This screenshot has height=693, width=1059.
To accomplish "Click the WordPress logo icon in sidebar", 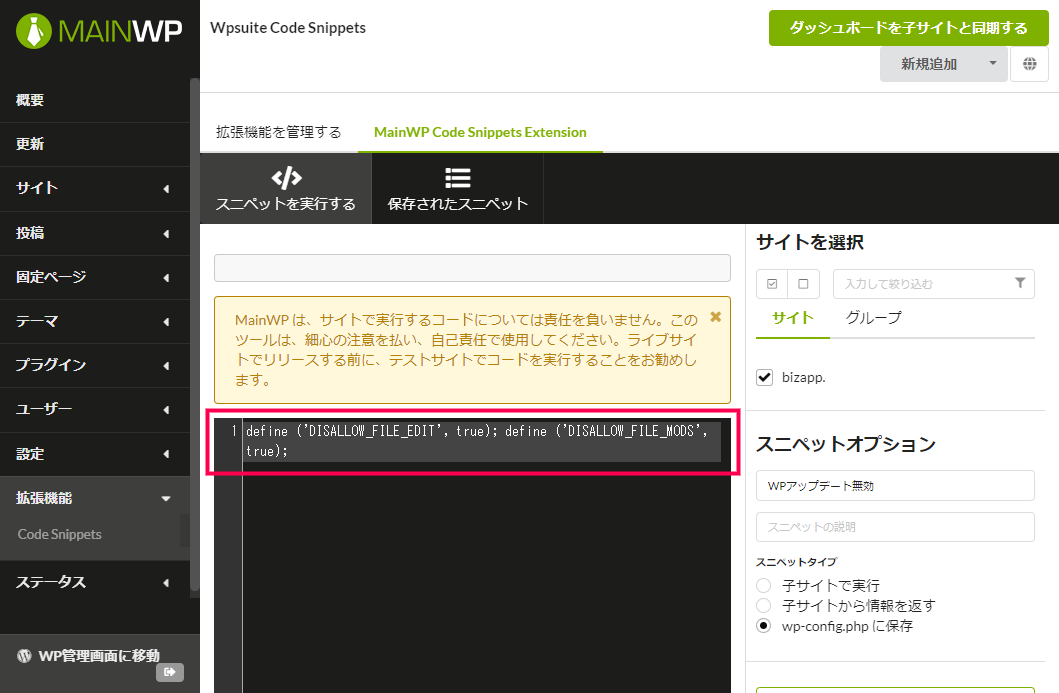I will click(x=24, y=655).
